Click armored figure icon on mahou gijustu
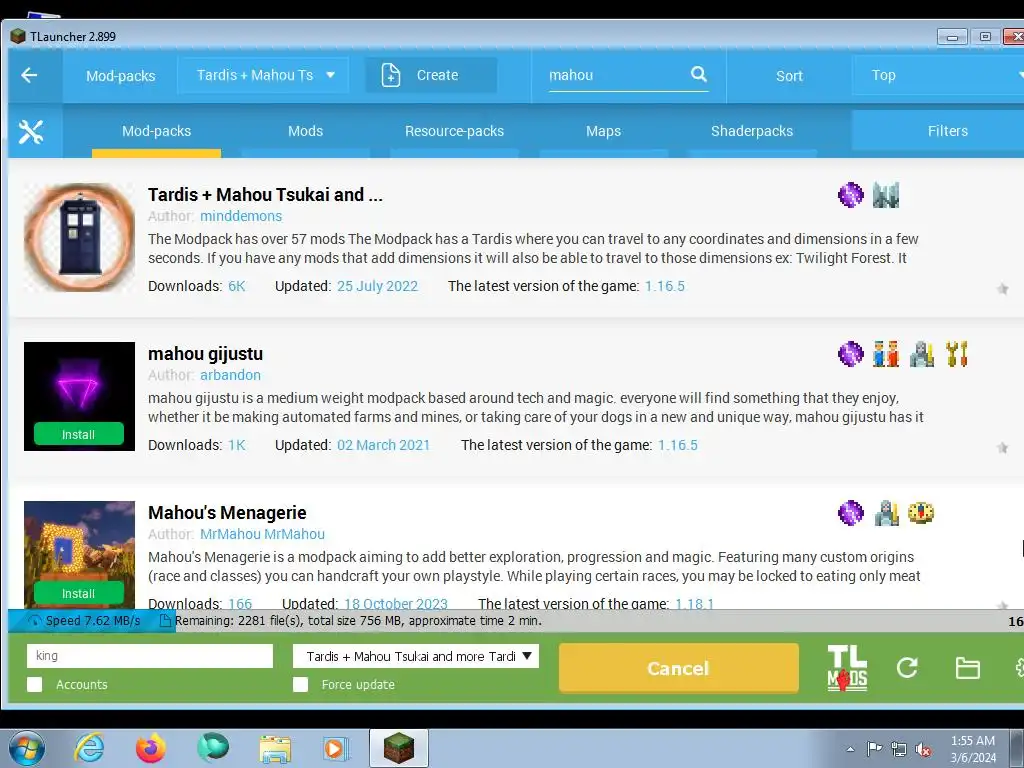 (921, 354)
